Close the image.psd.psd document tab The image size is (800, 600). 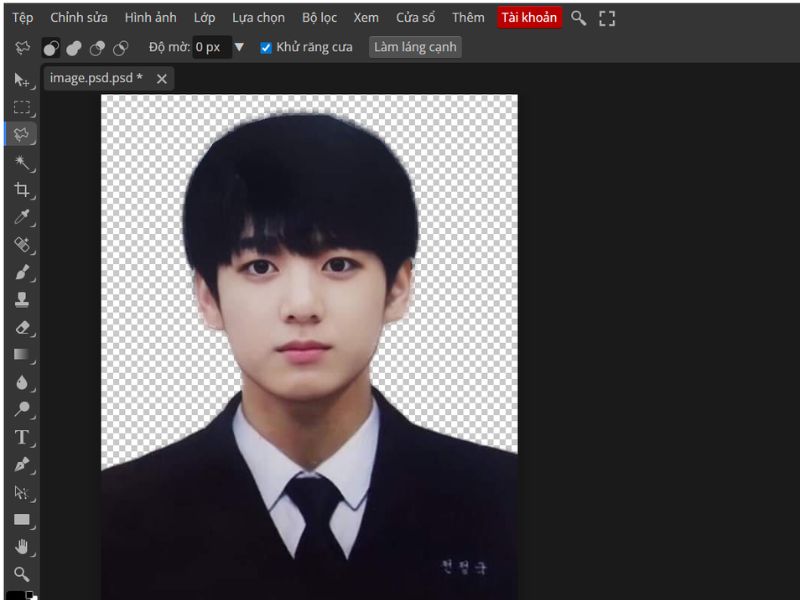click(162, 79)
